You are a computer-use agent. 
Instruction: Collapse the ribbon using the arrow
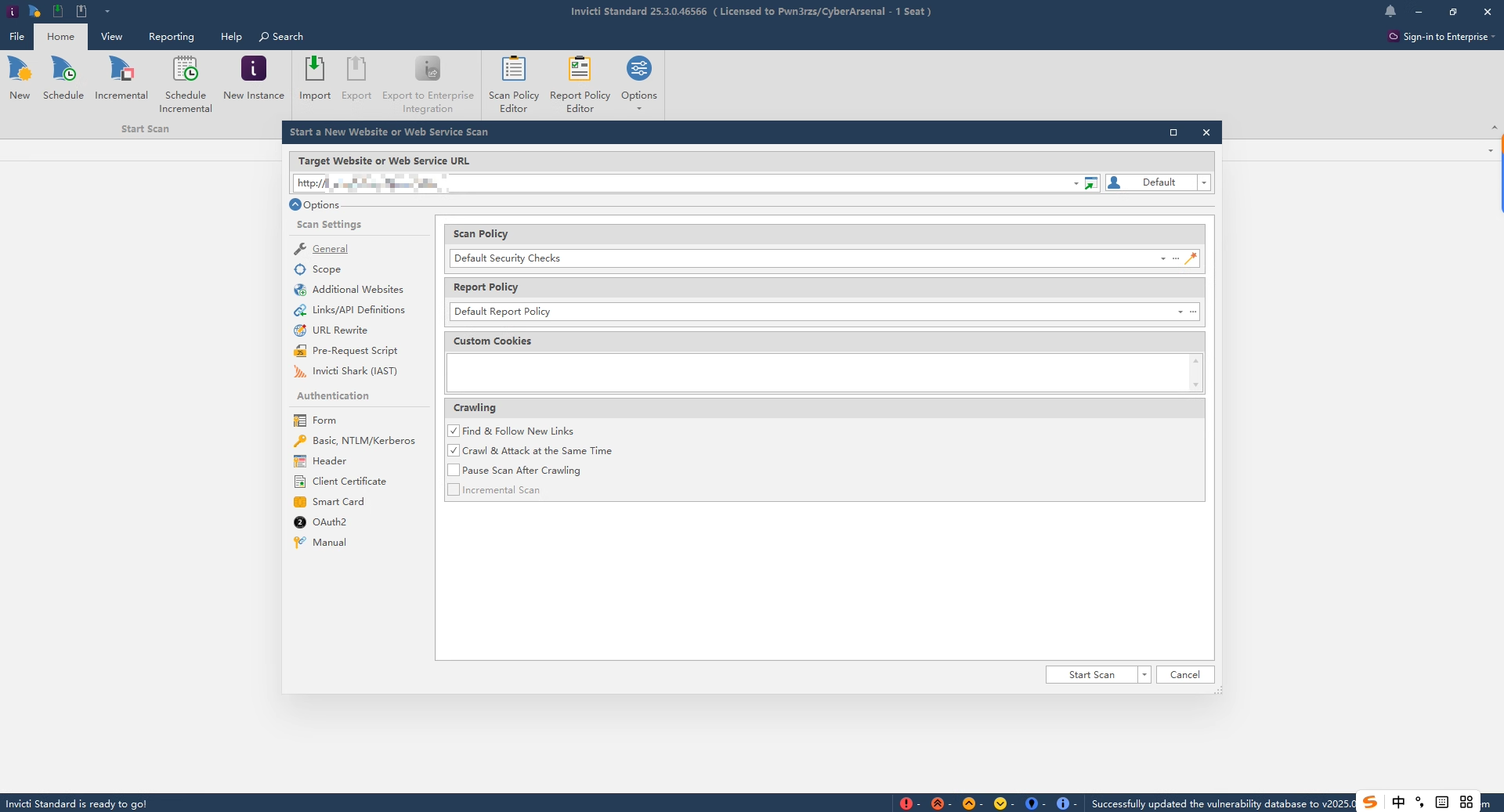(x=1494, y=128)
